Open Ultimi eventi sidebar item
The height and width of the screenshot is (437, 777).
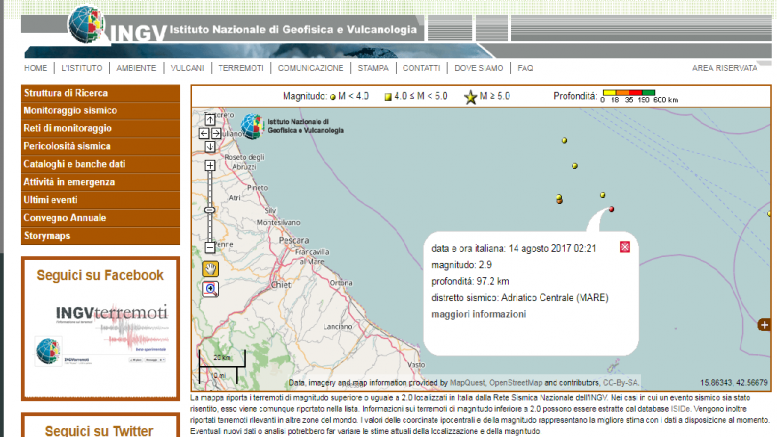tap(51, 200)
